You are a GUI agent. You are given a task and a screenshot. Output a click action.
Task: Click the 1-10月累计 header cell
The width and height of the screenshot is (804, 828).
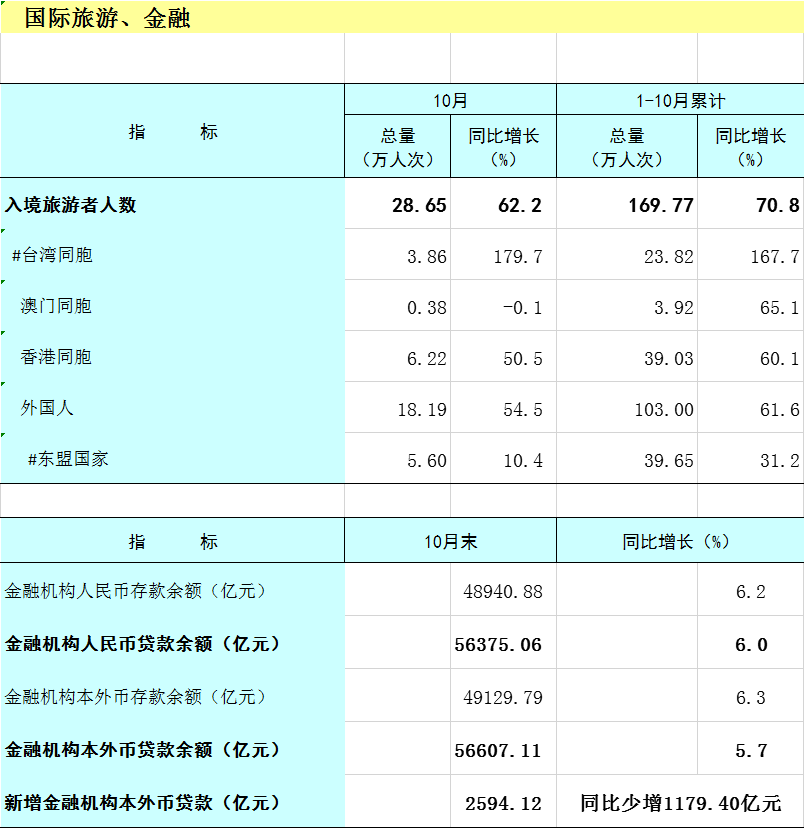680,100
